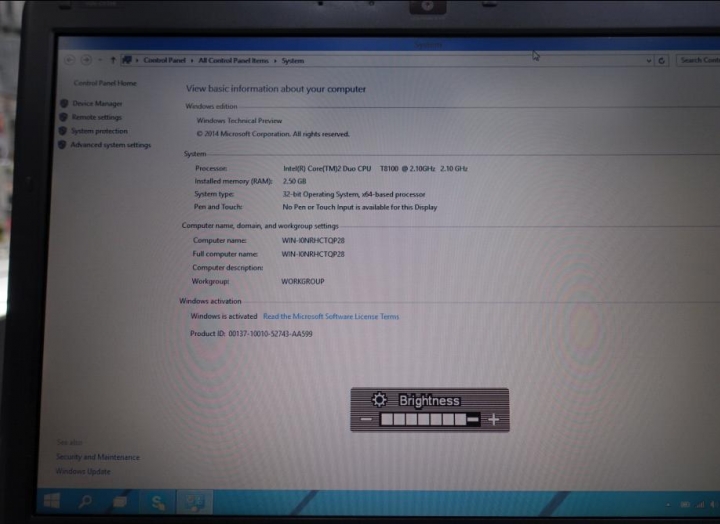Image resolution: width=720 pixels, height=524 pixels.
Task: Open Remote settings
Action: pos(96,117)
